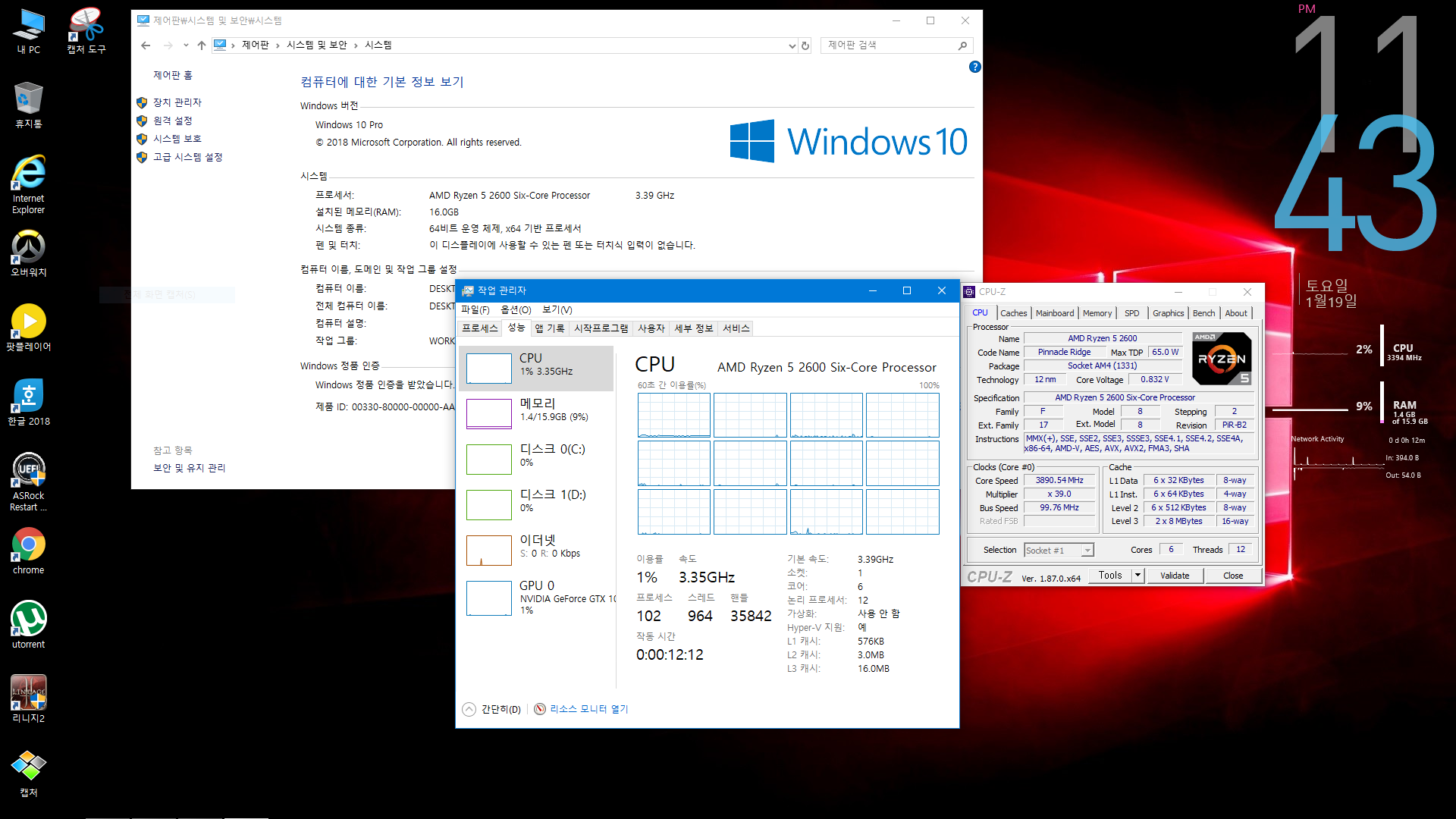
Task: Open the recent locations dropdown arrow in Control Panel
Action: click(x=186, y=45)
